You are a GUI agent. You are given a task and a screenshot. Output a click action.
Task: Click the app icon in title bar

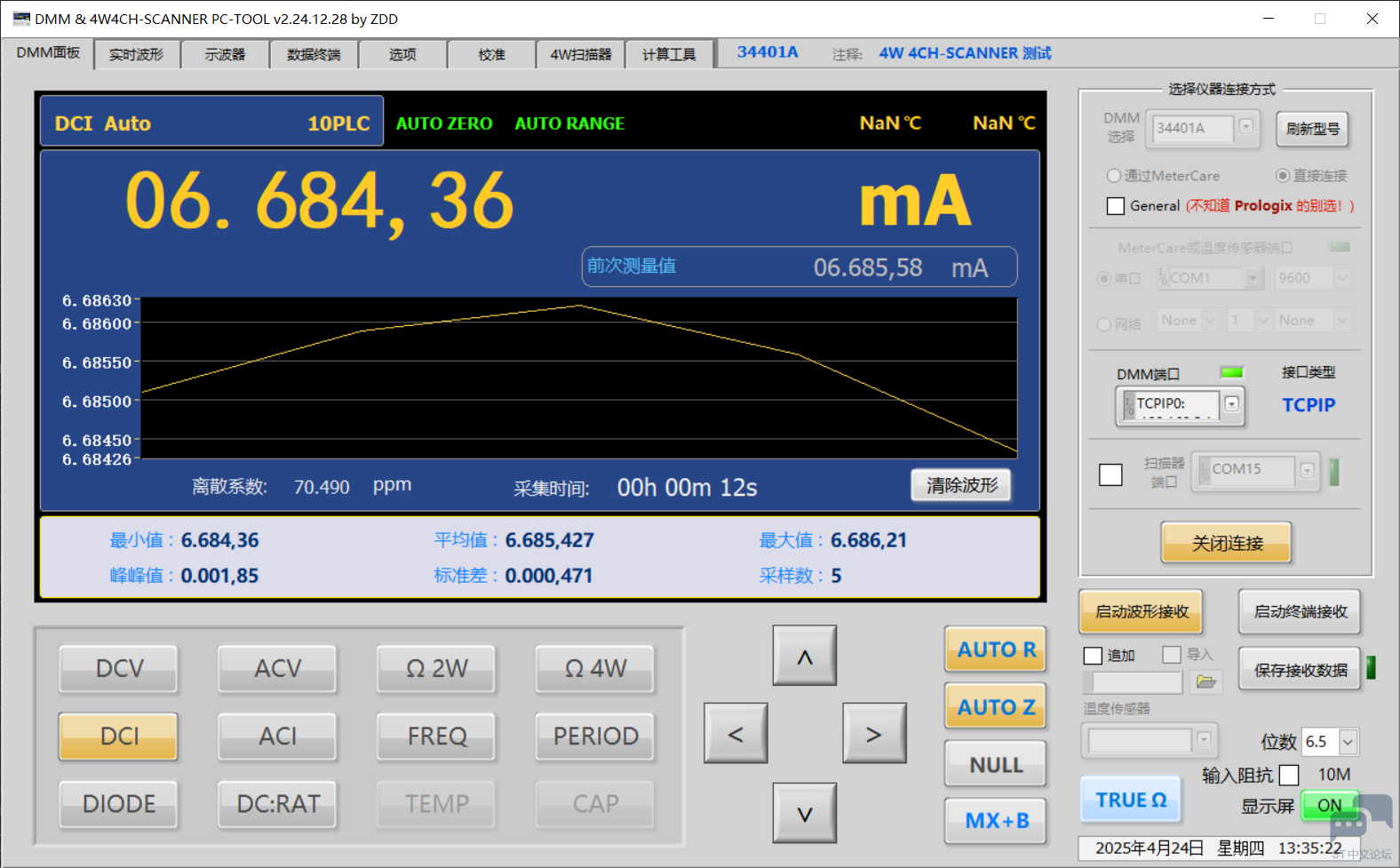tap(21, 19)
